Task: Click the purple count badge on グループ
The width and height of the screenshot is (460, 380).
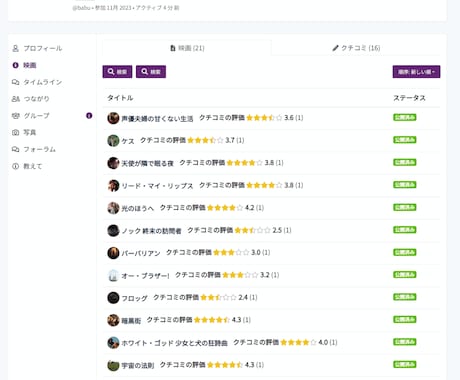Action: 89,116
